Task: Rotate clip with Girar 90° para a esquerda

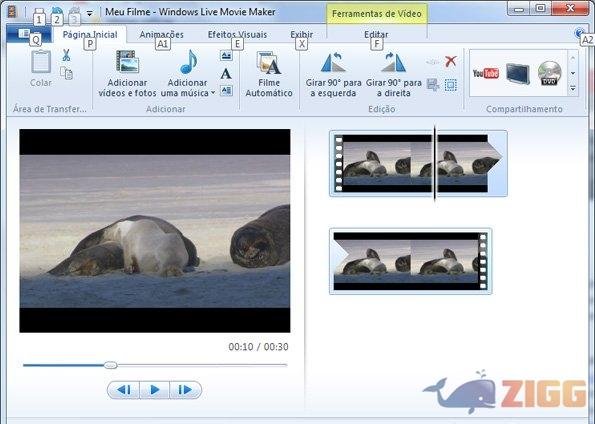Action: pyautogui.click(x=333, y=74)
